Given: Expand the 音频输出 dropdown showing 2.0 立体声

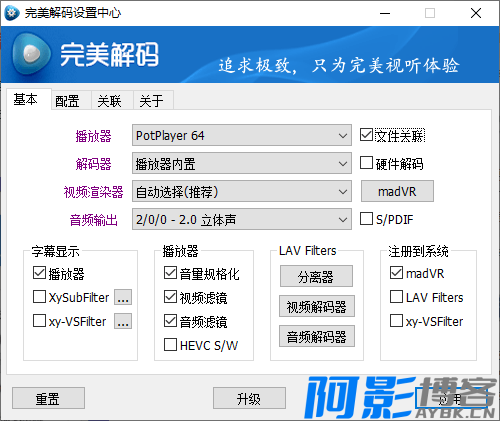Looking at the screenshot, I should click(x=242, y=219).
